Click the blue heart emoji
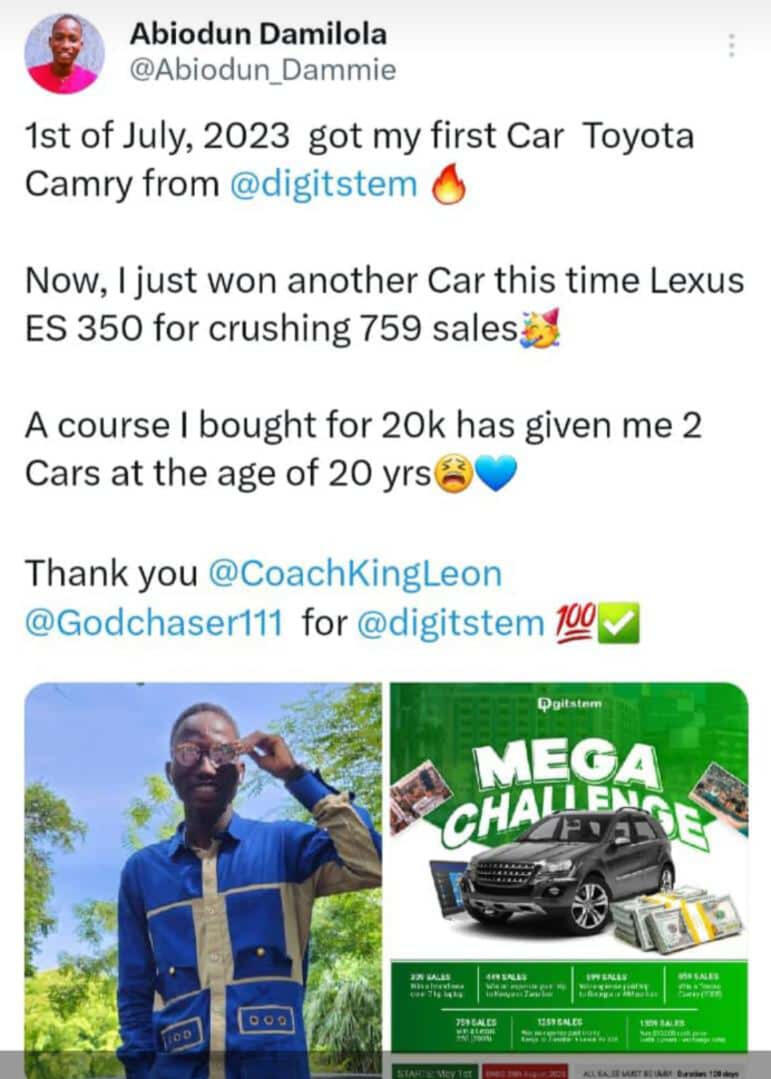This screenshot has width=771, height=1079. click(x=496, y=474)
